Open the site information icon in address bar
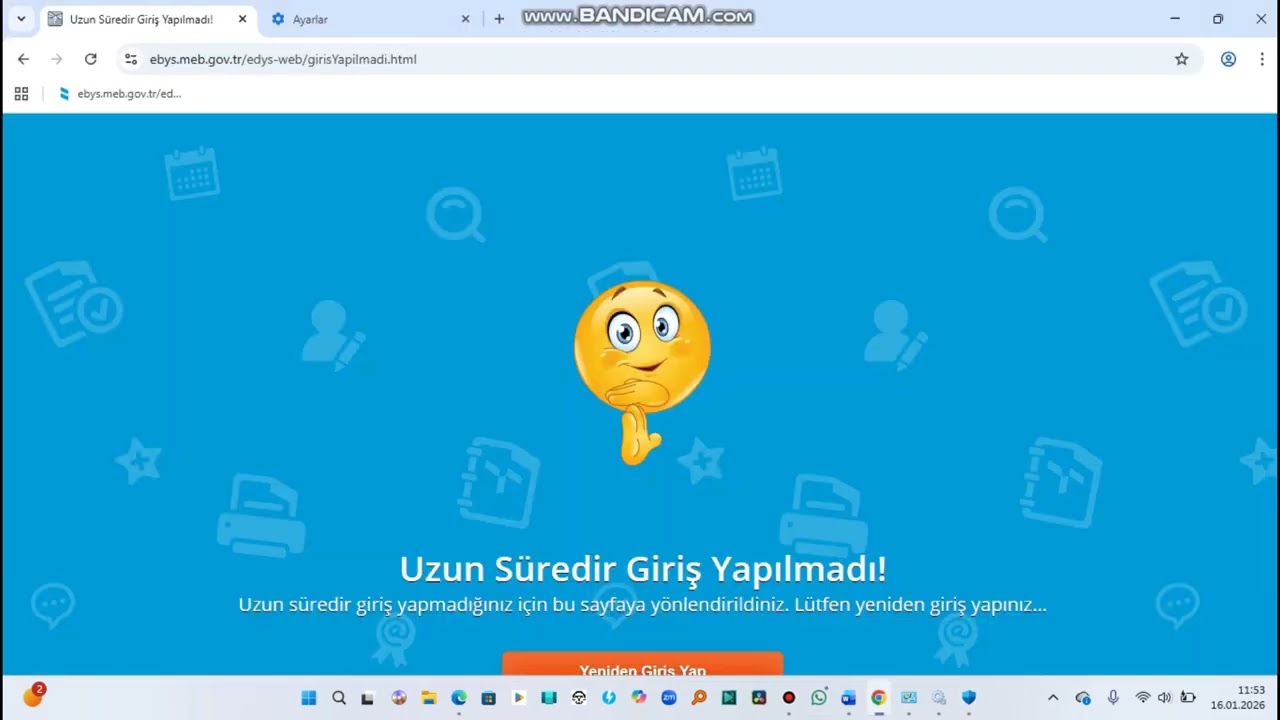 (x=131, y=59)
